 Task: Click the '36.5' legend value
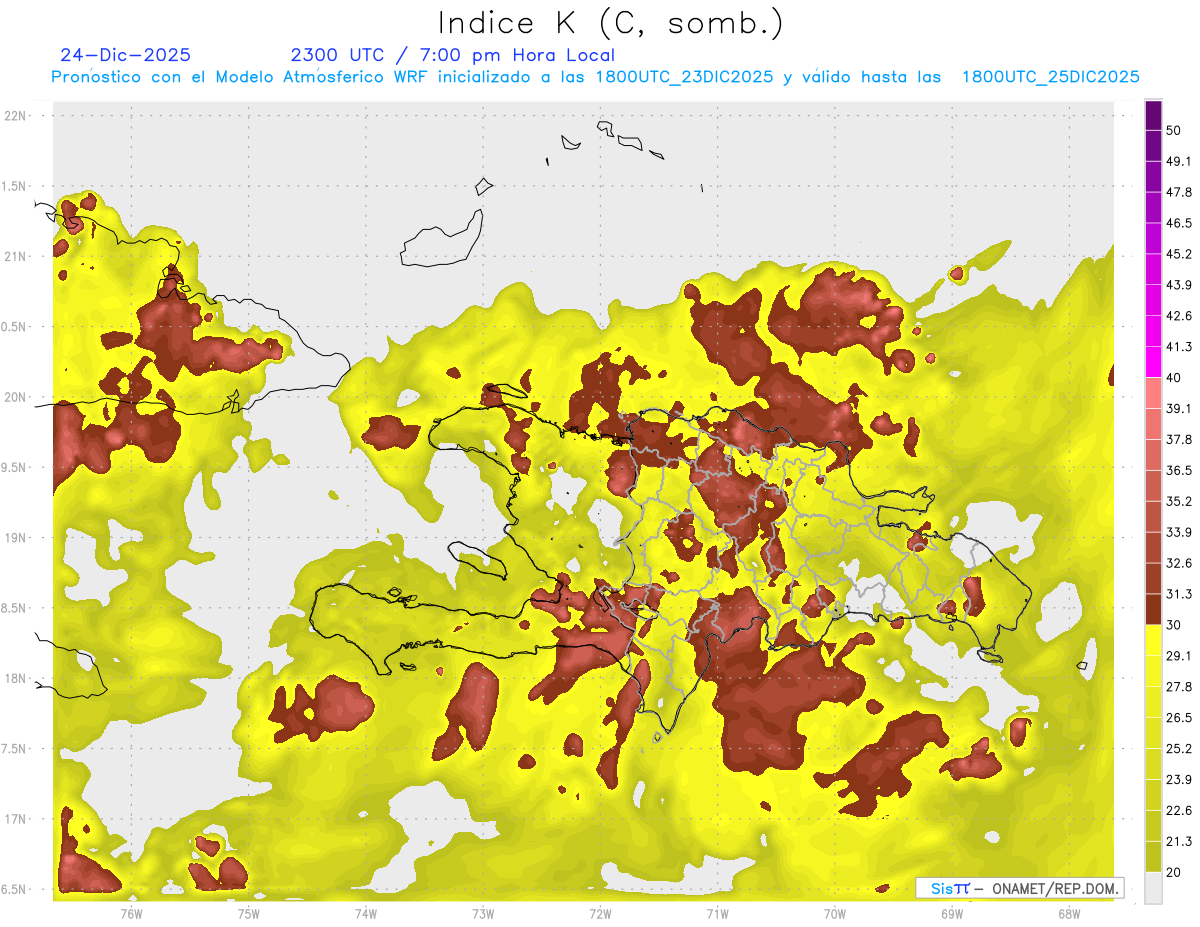tap(1178, 470)
